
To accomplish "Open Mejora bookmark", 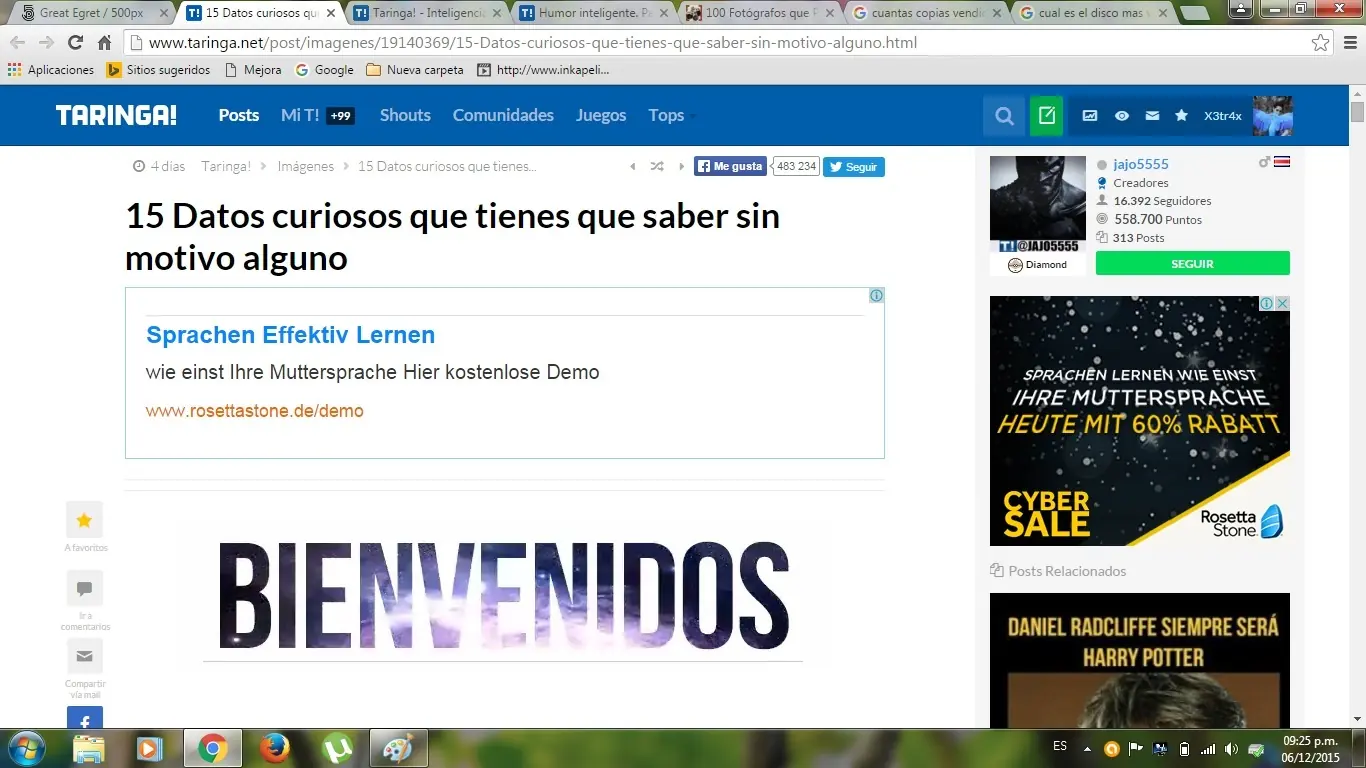I will coord(253,70).
